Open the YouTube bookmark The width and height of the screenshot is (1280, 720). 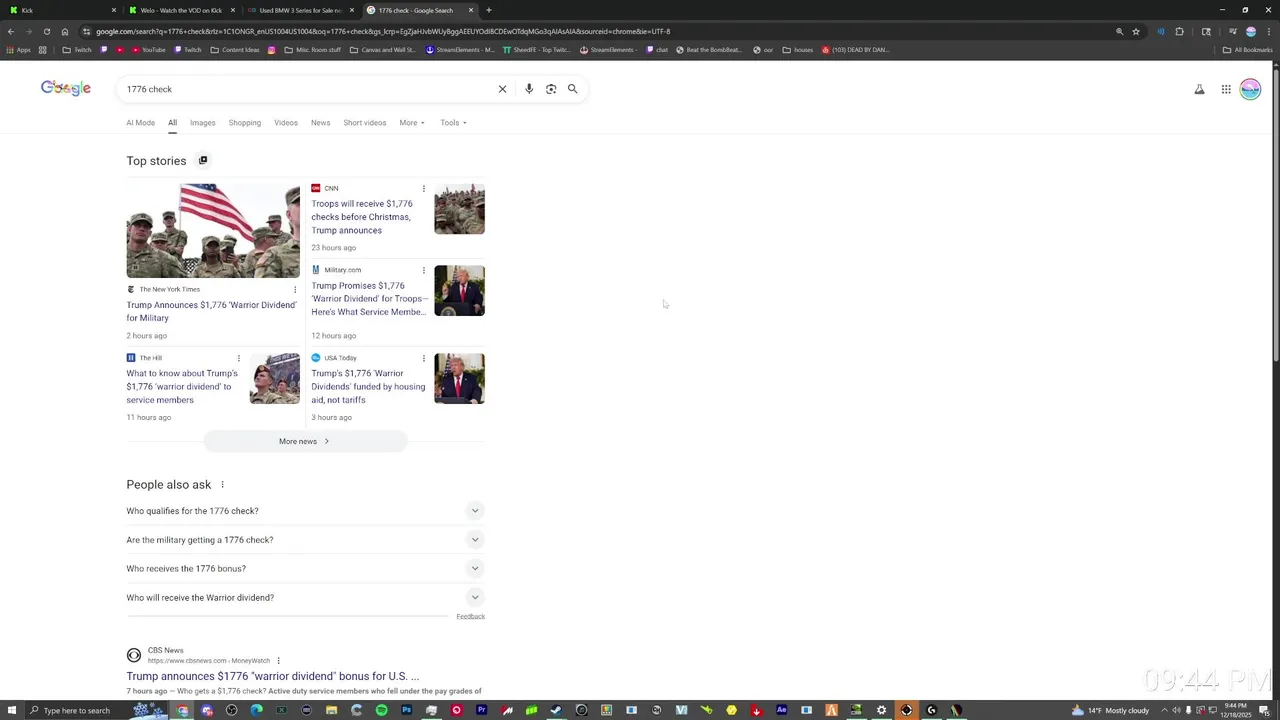tap(148, 50)
